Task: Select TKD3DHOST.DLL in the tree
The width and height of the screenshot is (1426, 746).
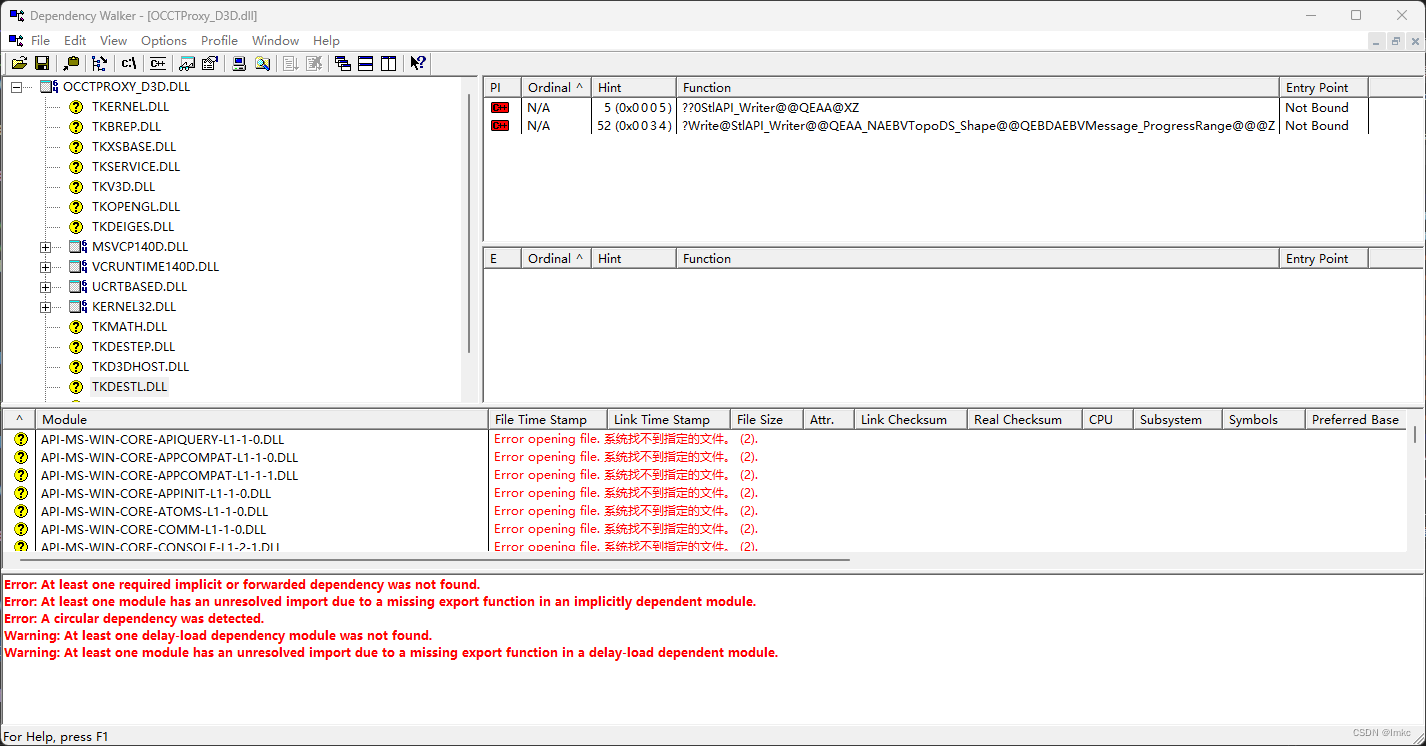Action: point(140,366)
